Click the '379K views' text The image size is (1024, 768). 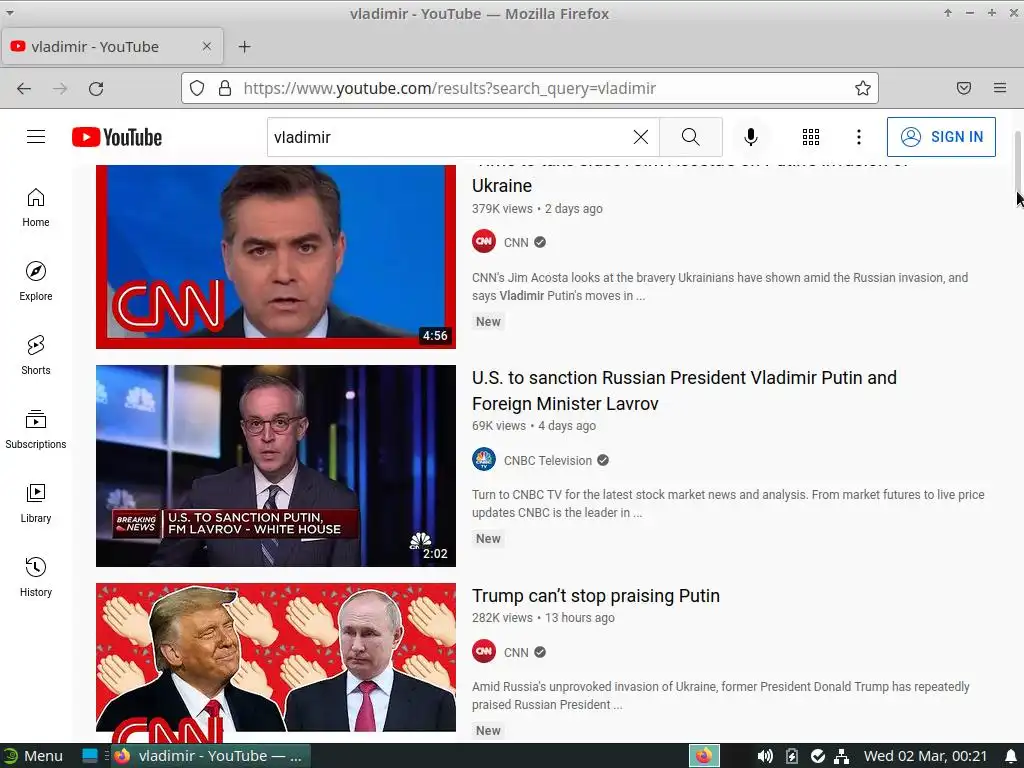[x=502, y=209]
